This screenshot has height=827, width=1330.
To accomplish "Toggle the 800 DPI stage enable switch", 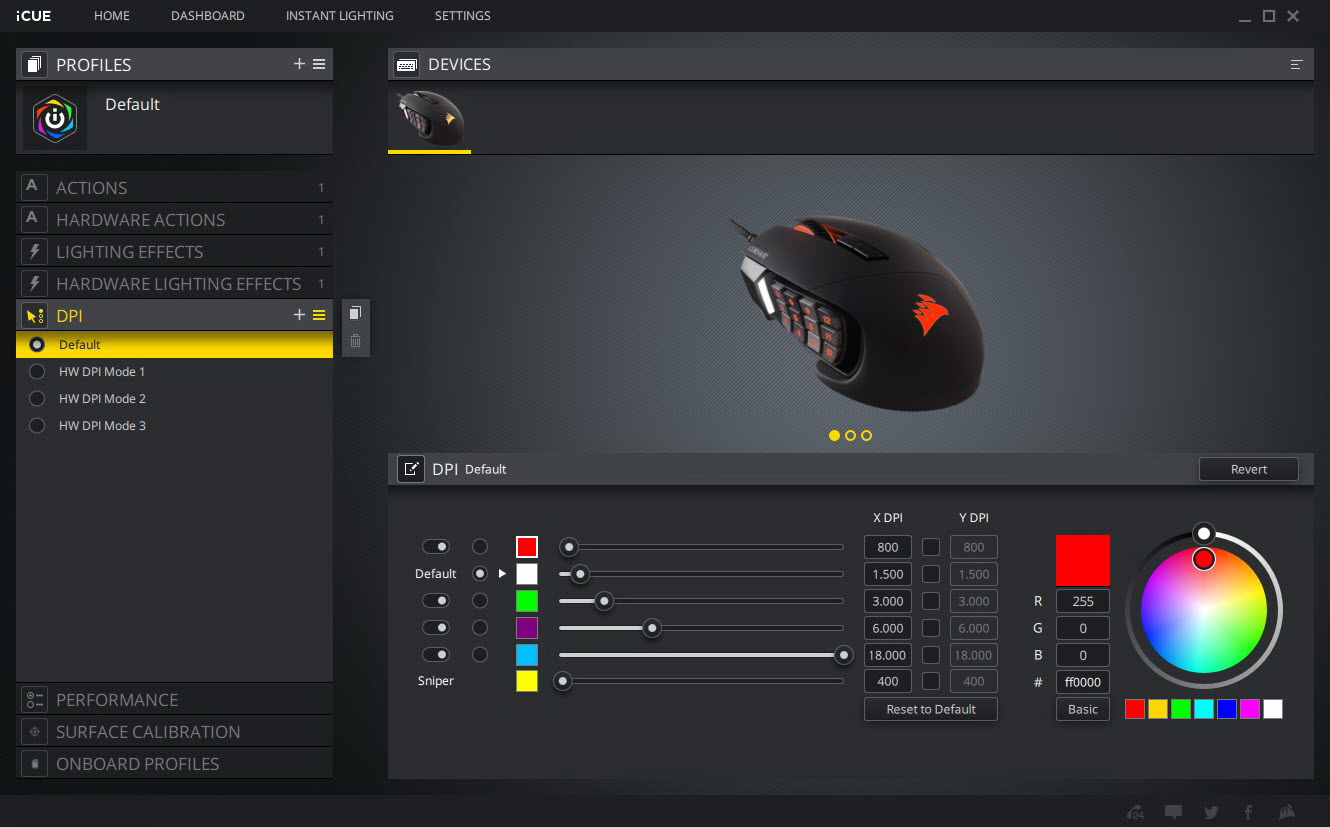I will pyautogui.click(x=436, y=547).
